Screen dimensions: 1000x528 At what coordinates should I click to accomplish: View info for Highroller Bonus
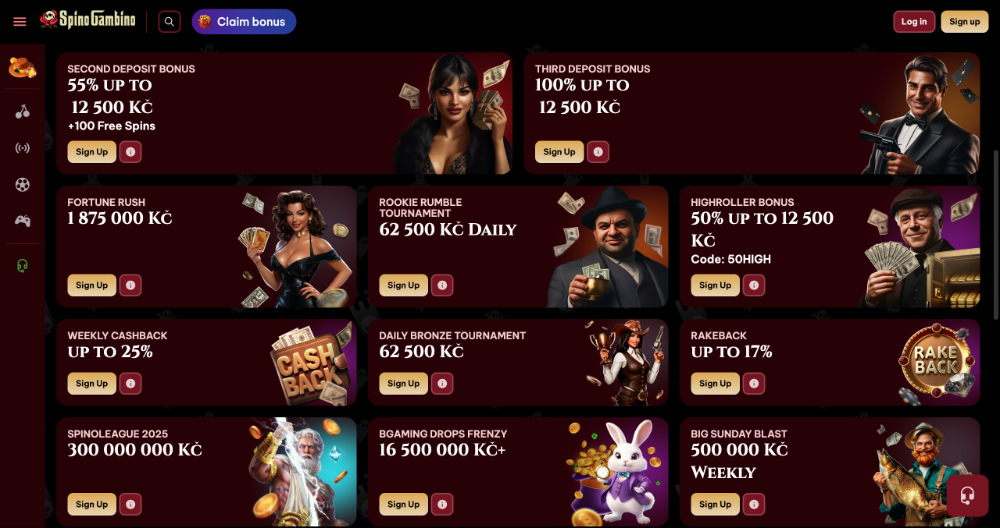[x=754, y=285]
